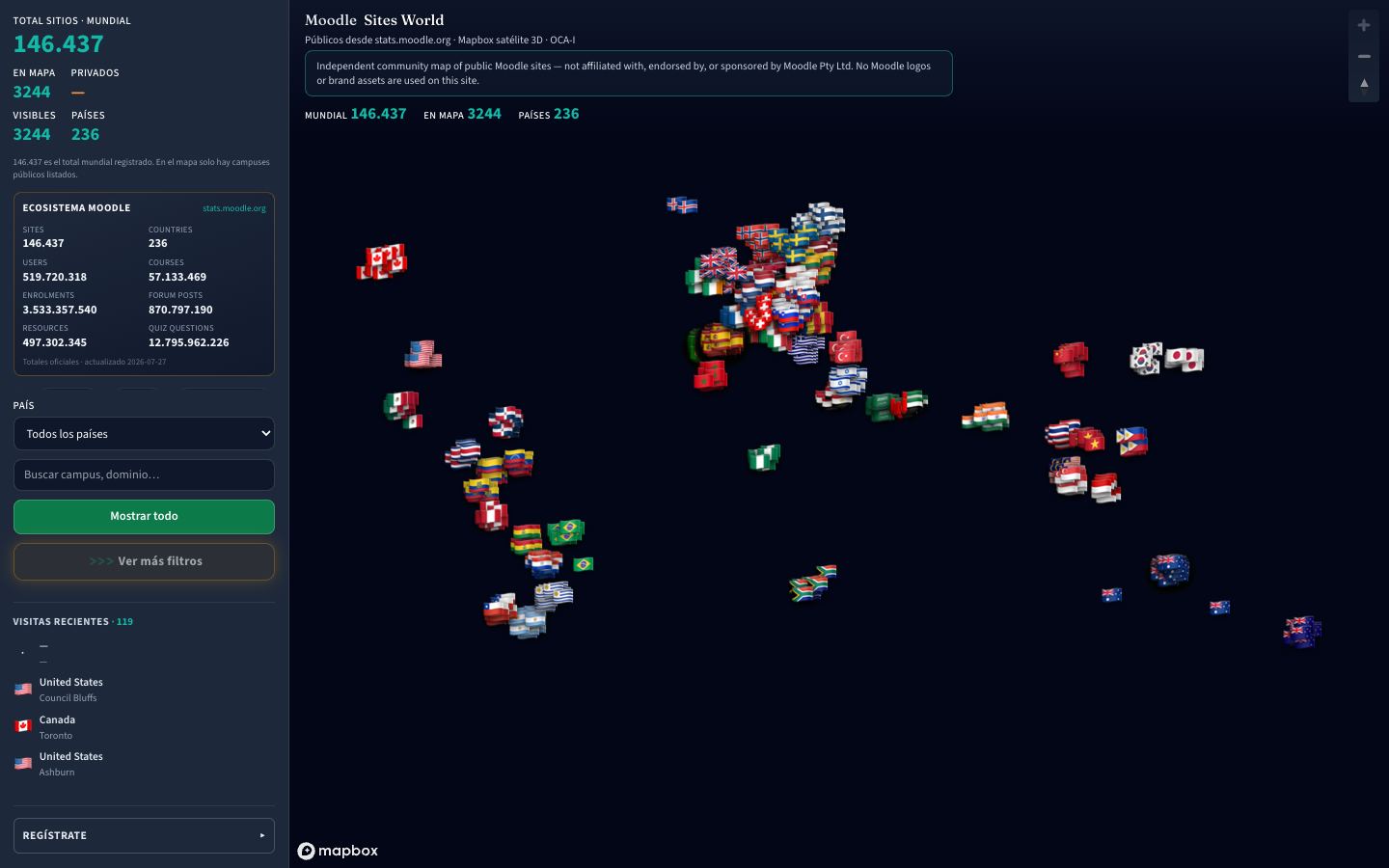Zoom in on the map

[x=1364, y=26]
